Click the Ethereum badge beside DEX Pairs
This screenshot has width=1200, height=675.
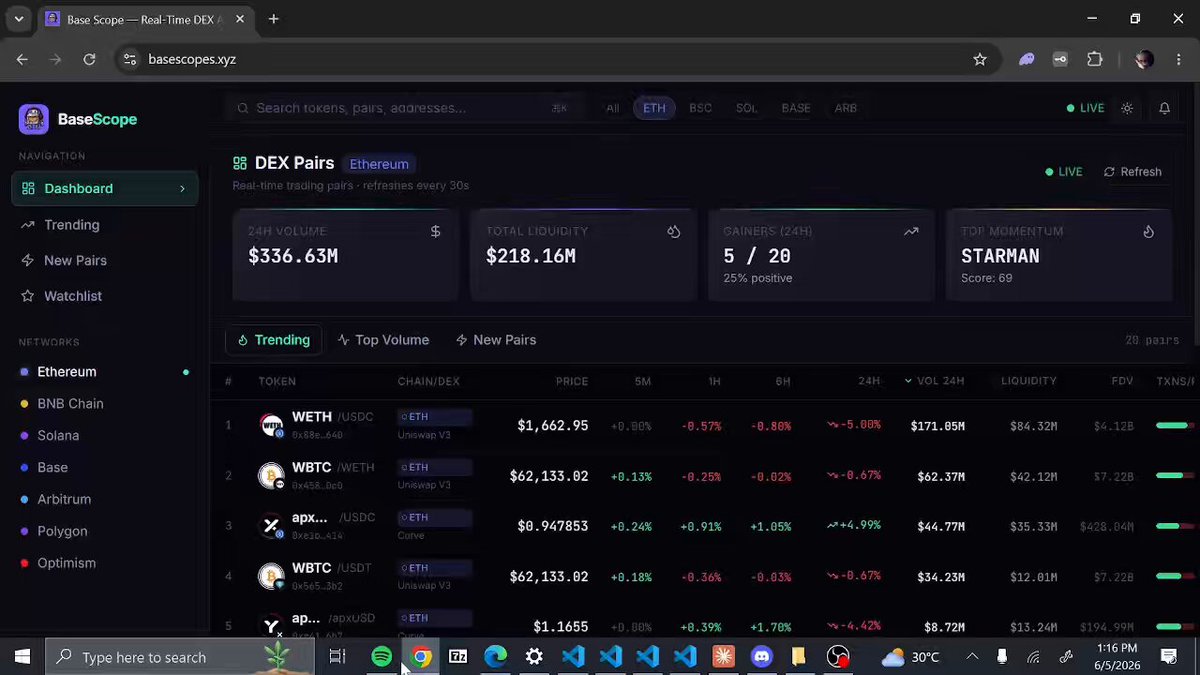pyautogui.click(x=379, y=164)
